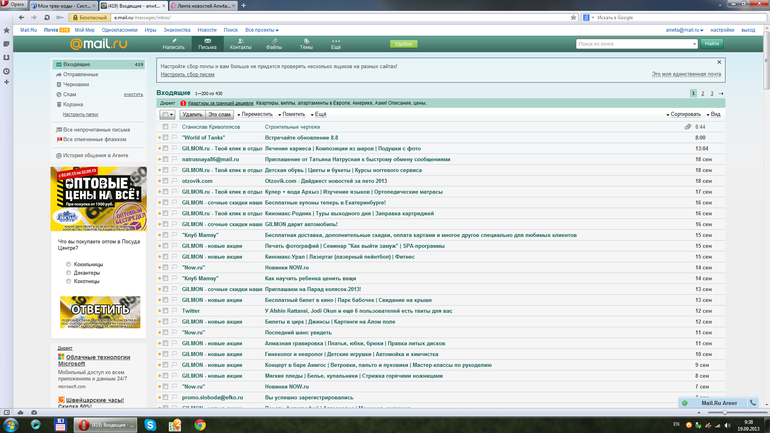
Task: Expand the Все проекты menu
Action: coord(262,30)
